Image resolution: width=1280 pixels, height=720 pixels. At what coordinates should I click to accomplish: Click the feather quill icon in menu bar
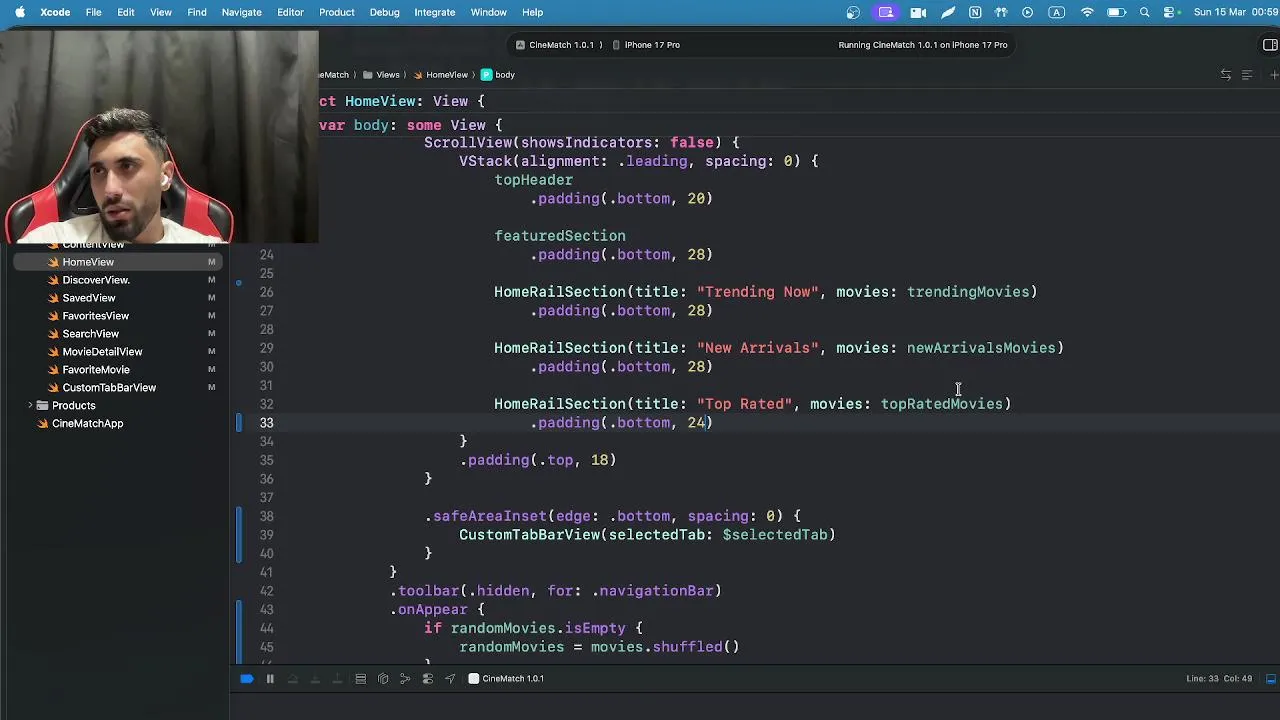pos(948,12)
